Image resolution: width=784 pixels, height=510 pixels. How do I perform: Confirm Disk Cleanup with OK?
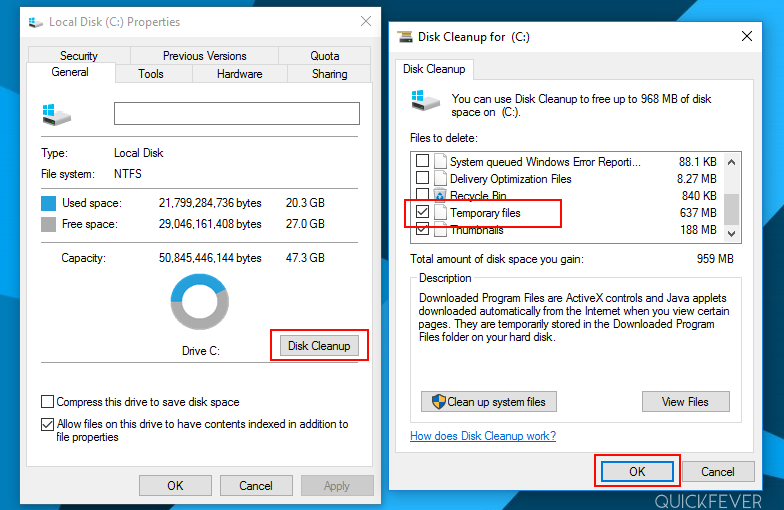[637, 472]
